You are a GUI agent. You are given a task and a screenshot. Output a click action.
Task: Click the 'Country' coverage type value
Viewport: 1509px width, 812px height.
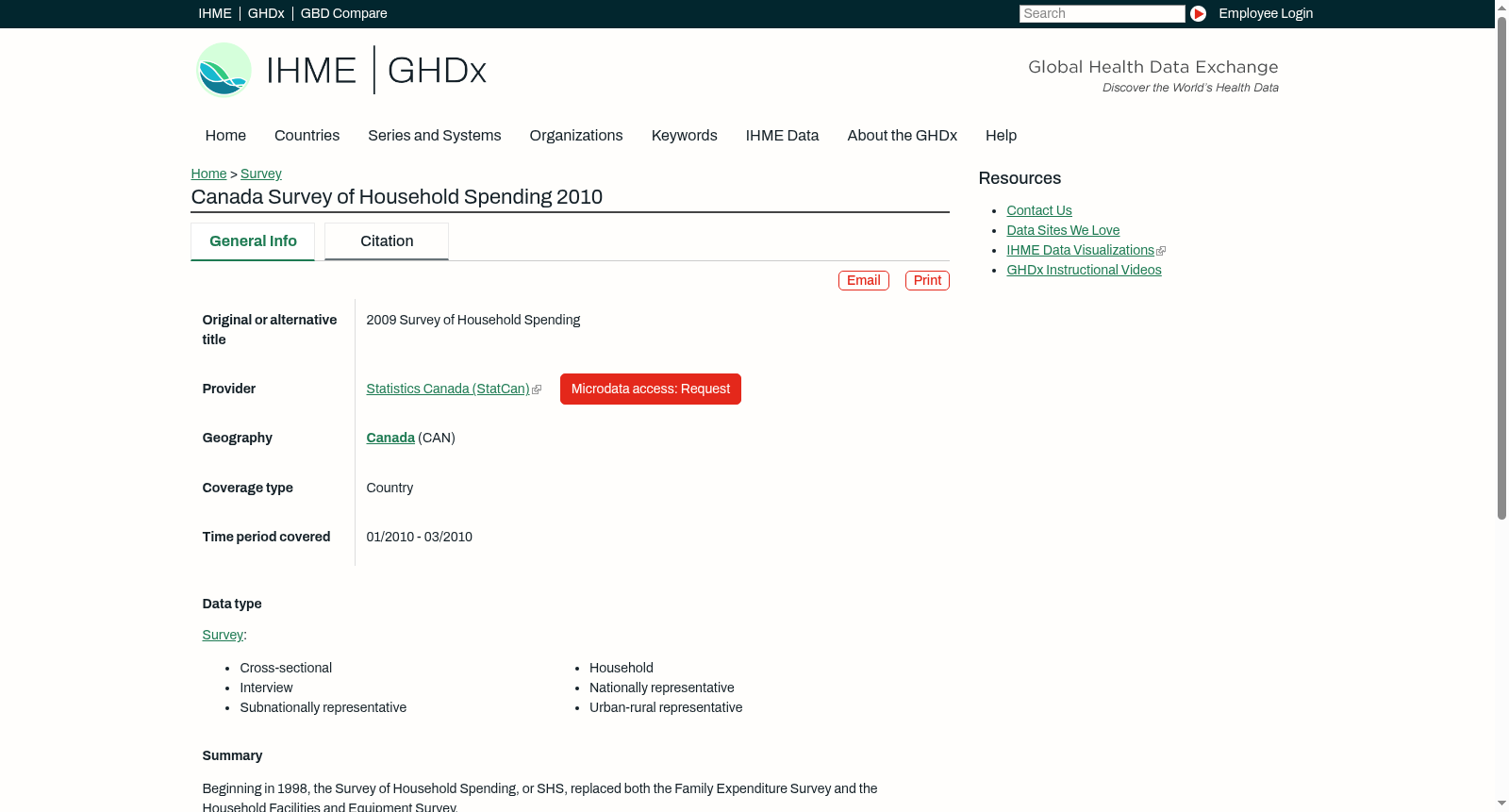(x=390, y=489)
